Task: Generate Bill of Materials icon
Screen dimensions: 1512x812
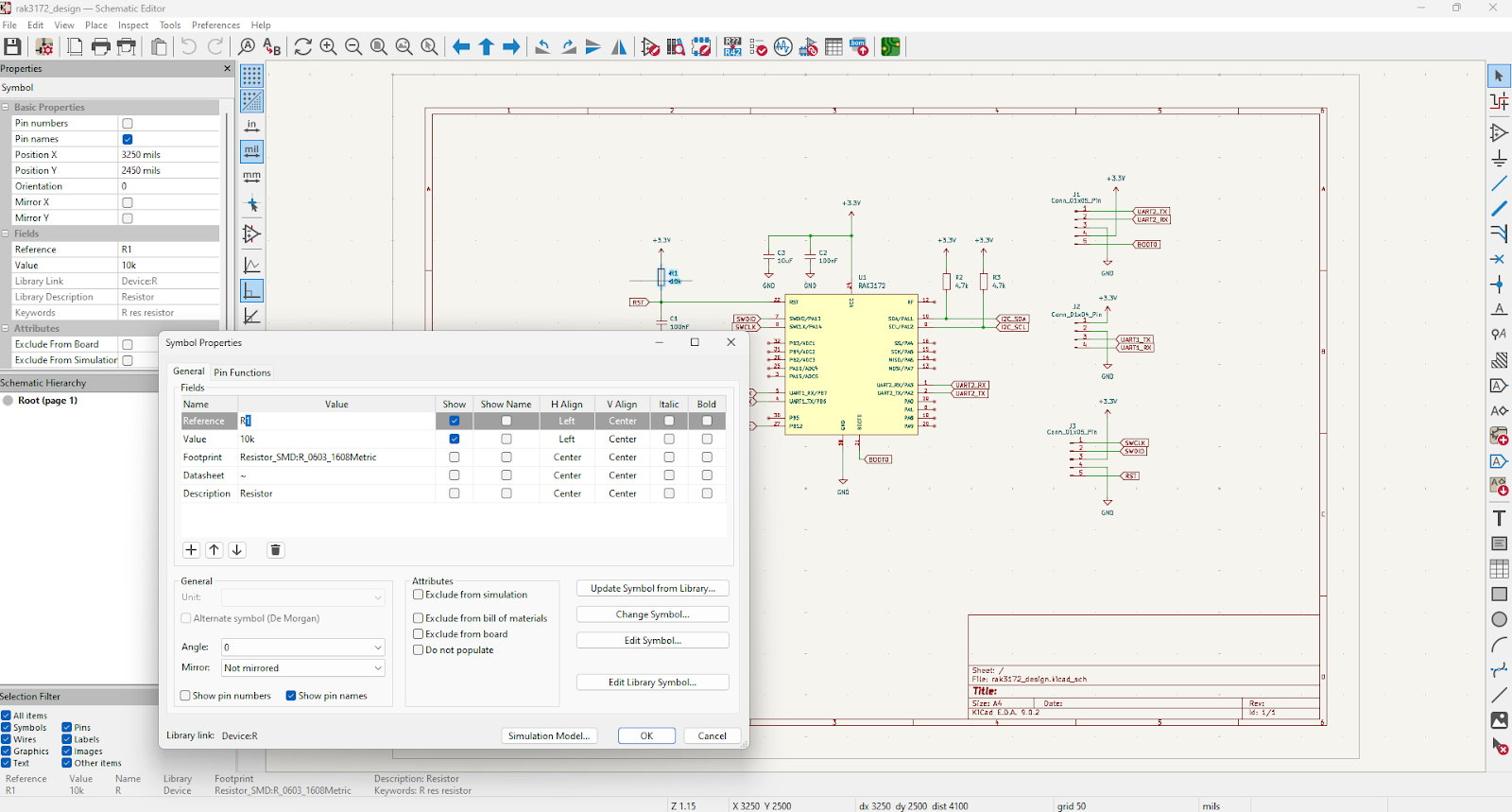Action: tap(859, 46)
